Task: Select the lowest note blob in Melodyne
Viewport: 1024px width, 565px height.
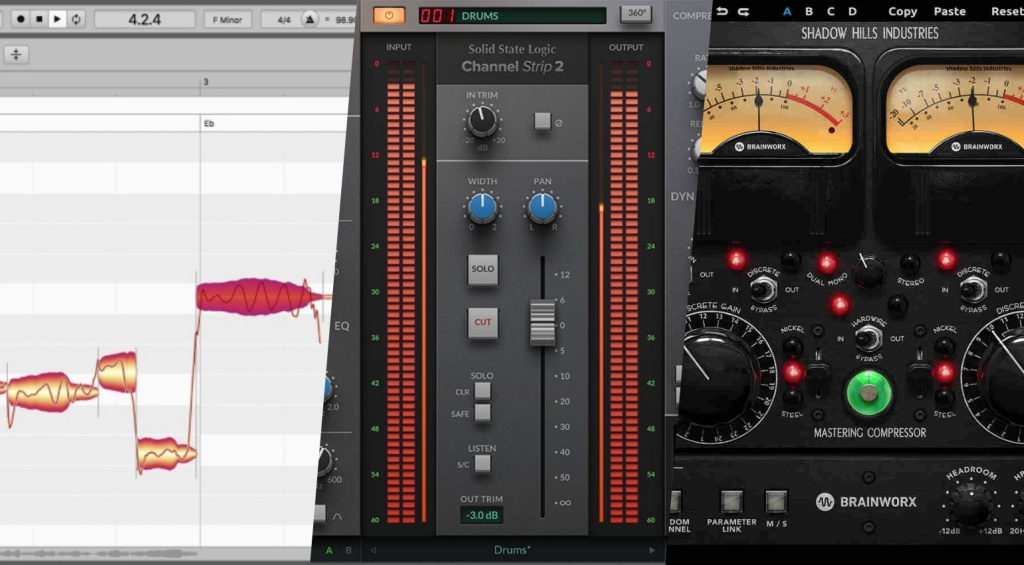Action: coord(167,454)
